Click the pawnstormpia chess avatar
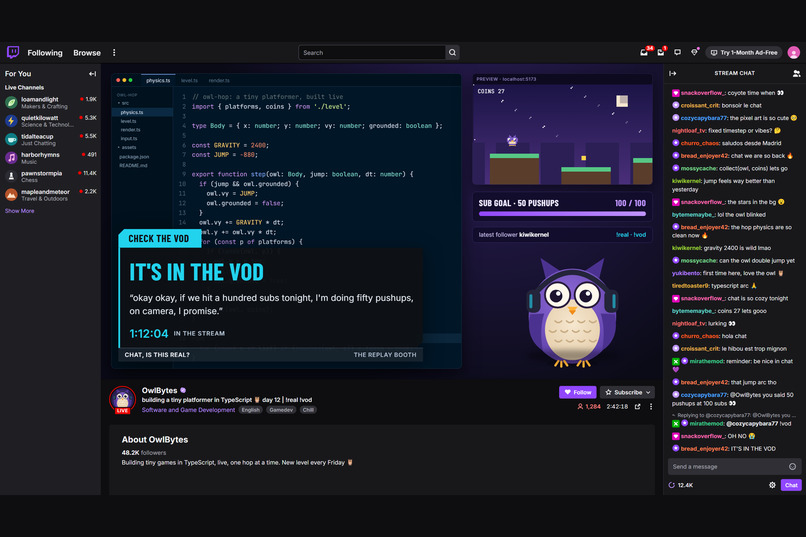This screenshot has width=806, height=537. tap(11, 176)
